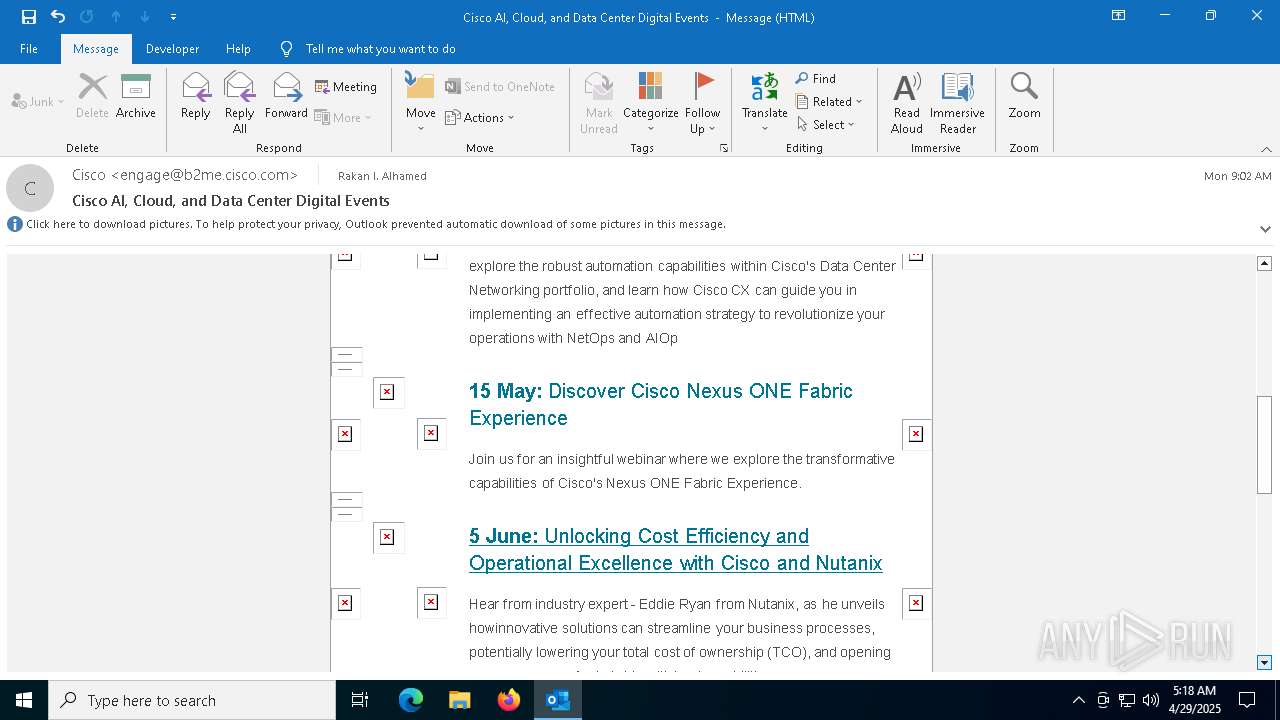Click the volume speaker tray icon
The height and width of the screenshot is (720, 1280).
click(1151, 700)
